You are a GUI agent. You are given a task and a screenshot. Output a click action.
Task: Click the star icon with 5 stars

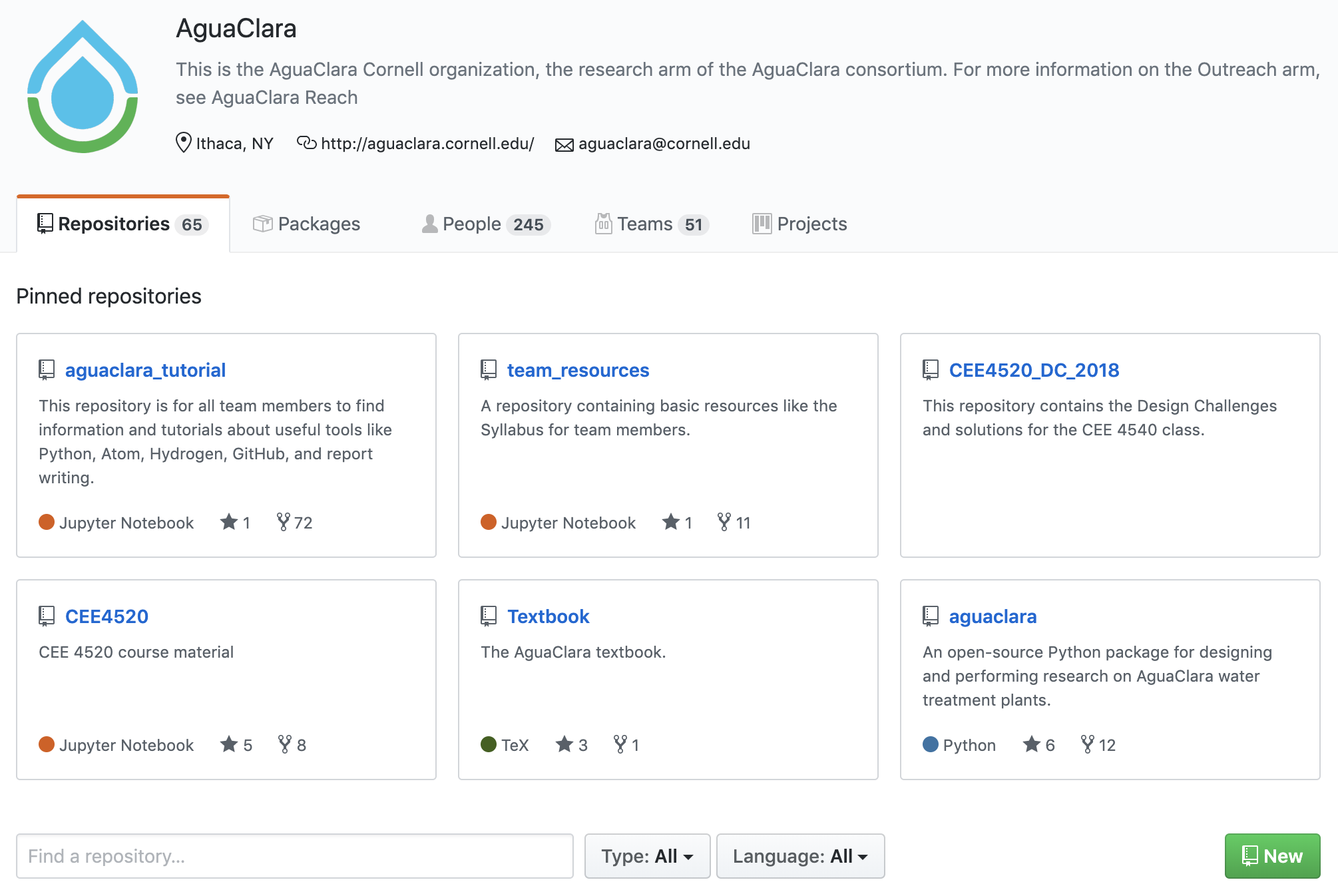tap(228, 744)
